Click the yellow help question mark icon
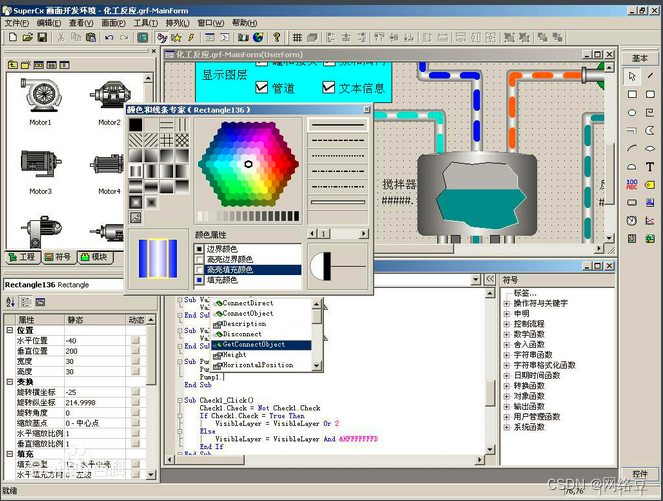 pyautogui.click(x=277, y=38)
